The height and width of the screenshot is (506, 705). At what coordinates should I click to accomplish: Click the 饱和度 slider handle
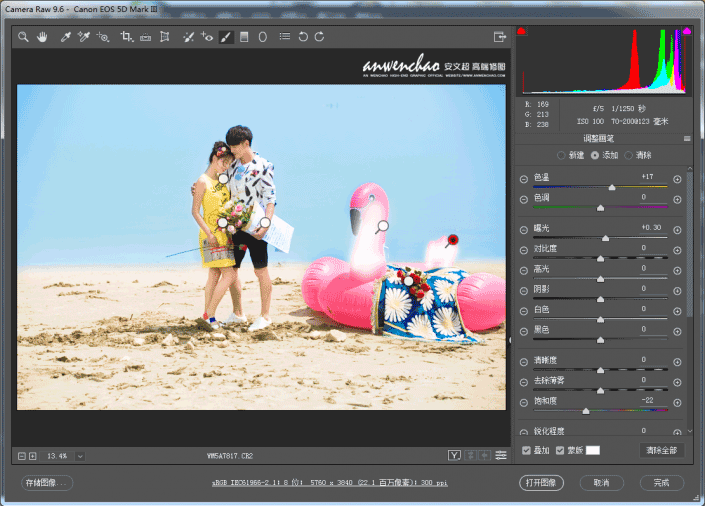coord(586,411)
